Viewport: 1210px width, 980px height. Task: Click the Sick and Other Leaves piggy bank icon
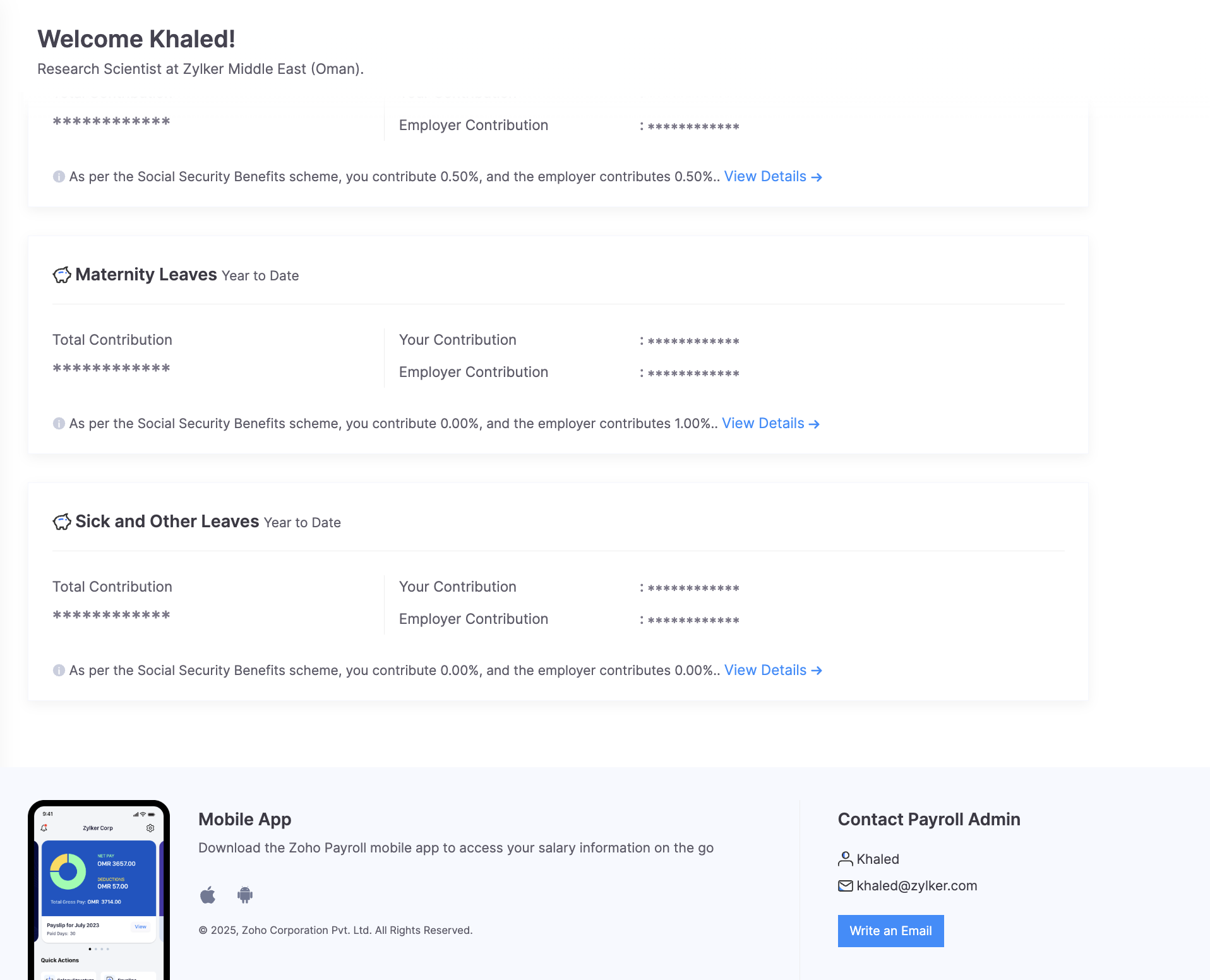[62, 522]
